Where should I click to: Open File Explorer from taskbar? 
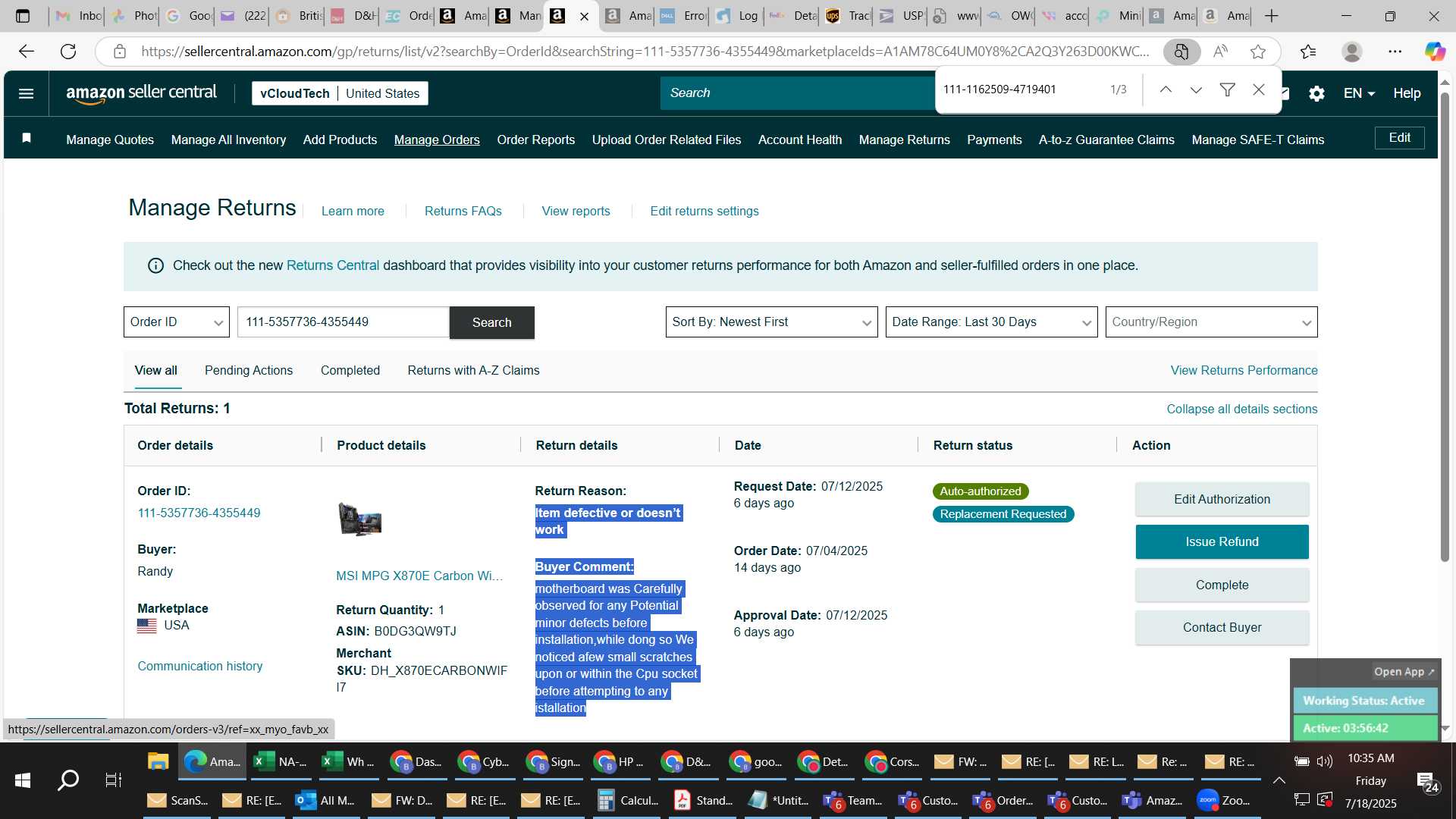click(158, 761)
